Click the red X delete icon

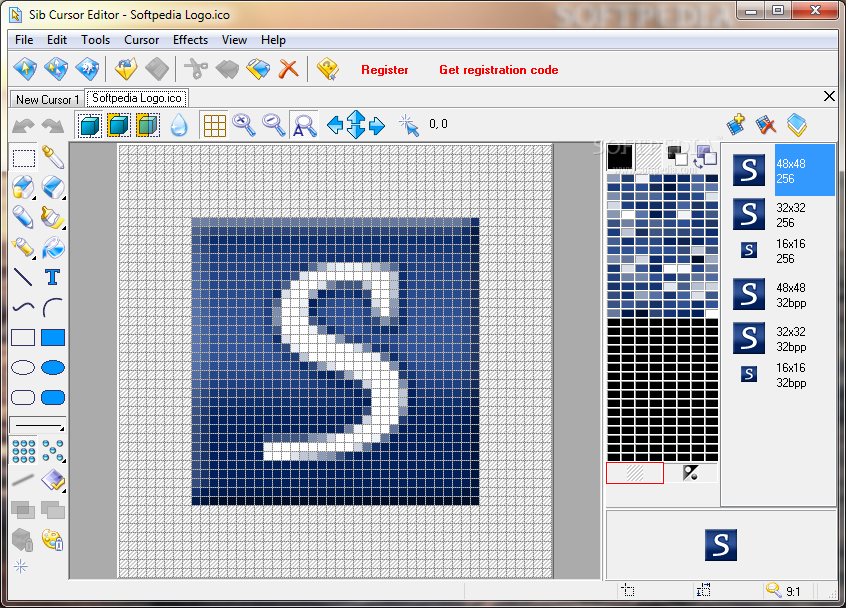point(289,69)
